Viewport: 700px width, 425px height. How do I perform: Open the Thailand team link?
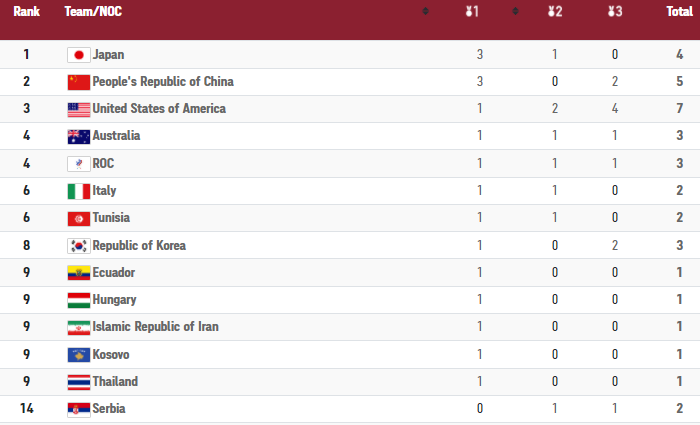point(115,382)
